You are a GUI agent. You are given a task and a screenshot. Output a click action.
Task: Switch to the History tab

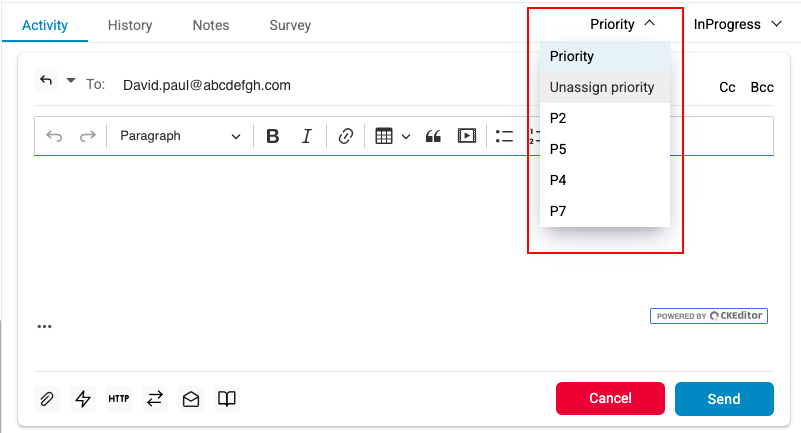130,25
